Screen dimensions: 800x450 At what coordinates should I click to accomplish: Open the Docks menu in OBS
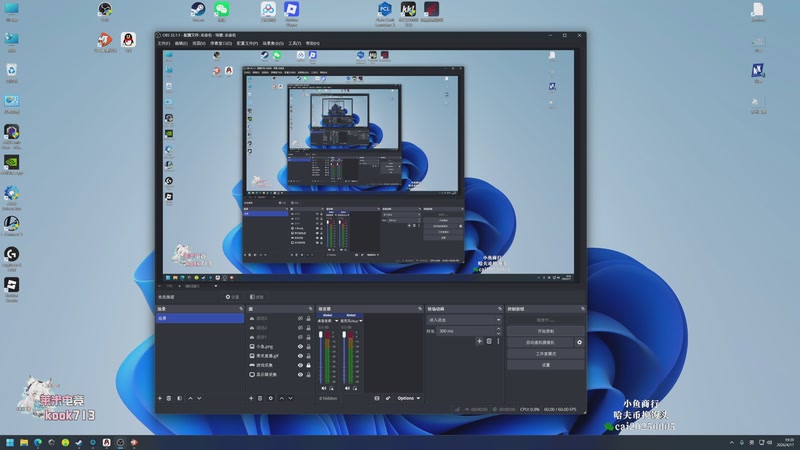click(221, 43)
